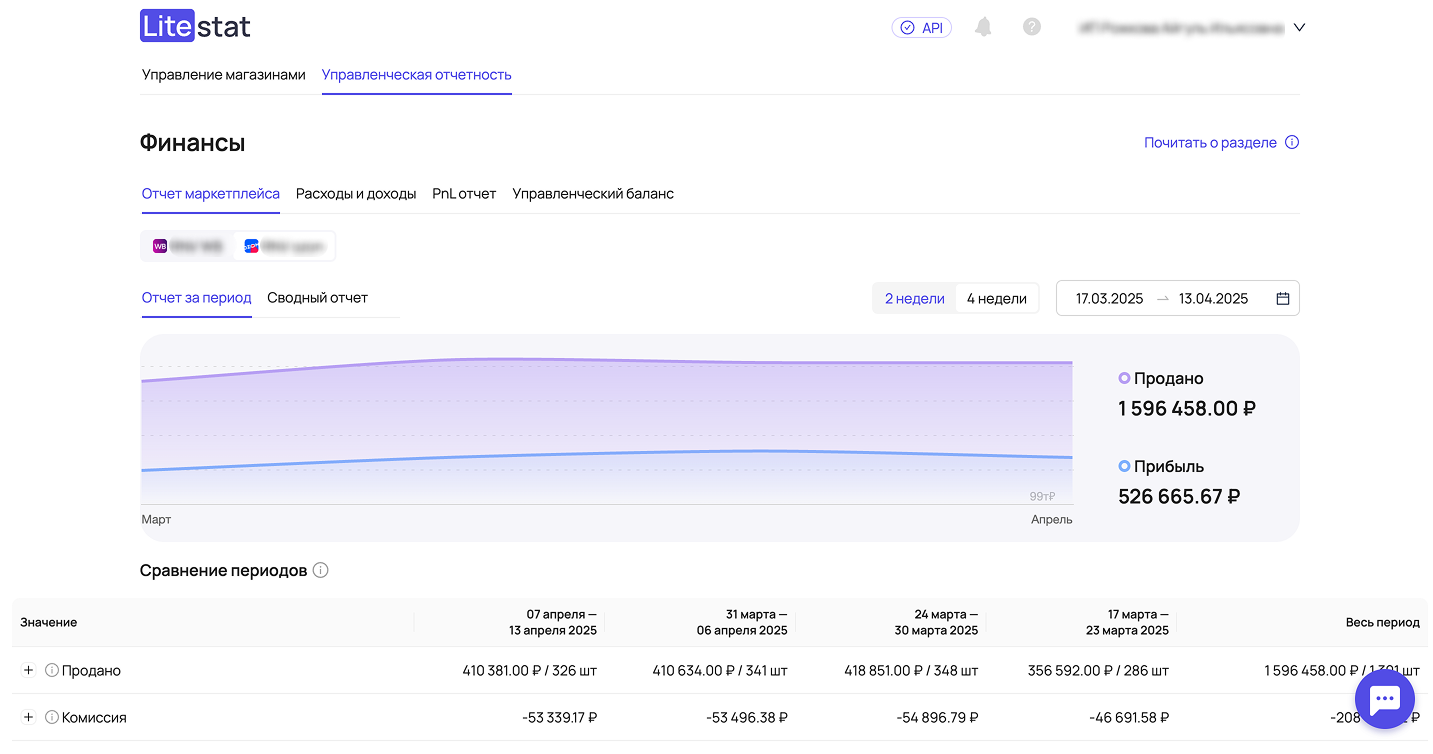
Task: Open the help question mark icon
Action: coord(1032,28)
